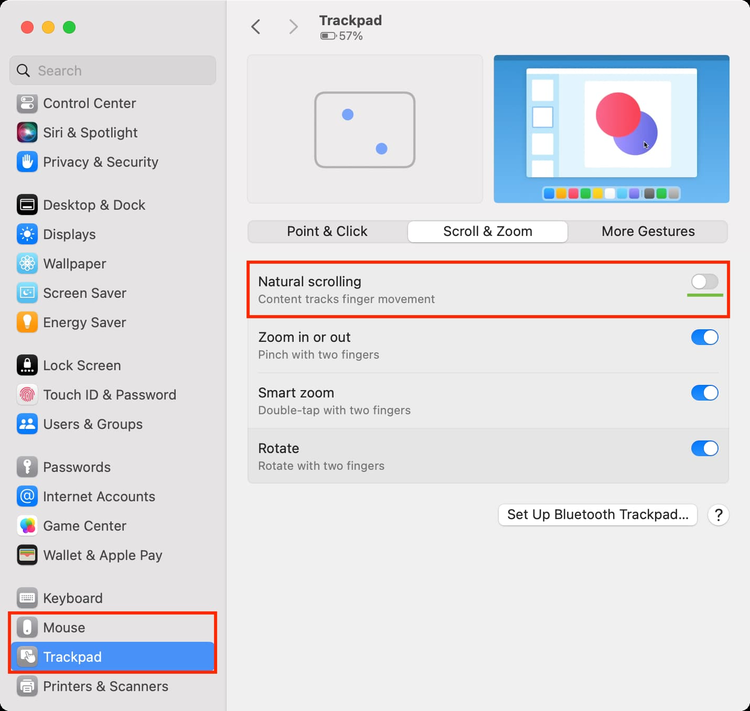Open the Lock Screen padlock icon
The height and width of the screenshot is (711, 750).
[27, 366]
